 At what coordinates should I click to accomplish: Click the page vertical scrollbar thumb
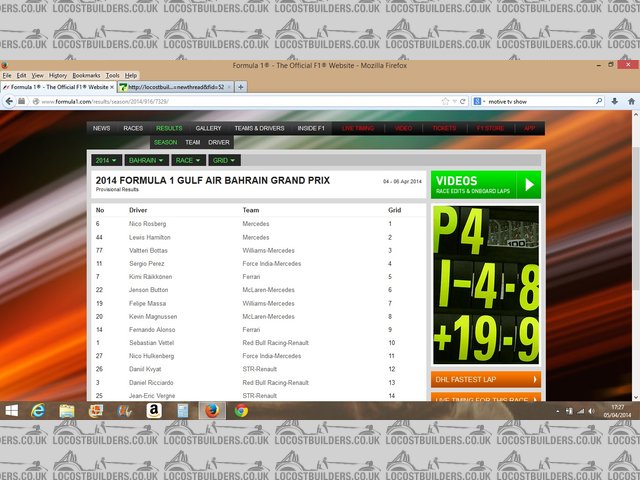coord(636,218)
